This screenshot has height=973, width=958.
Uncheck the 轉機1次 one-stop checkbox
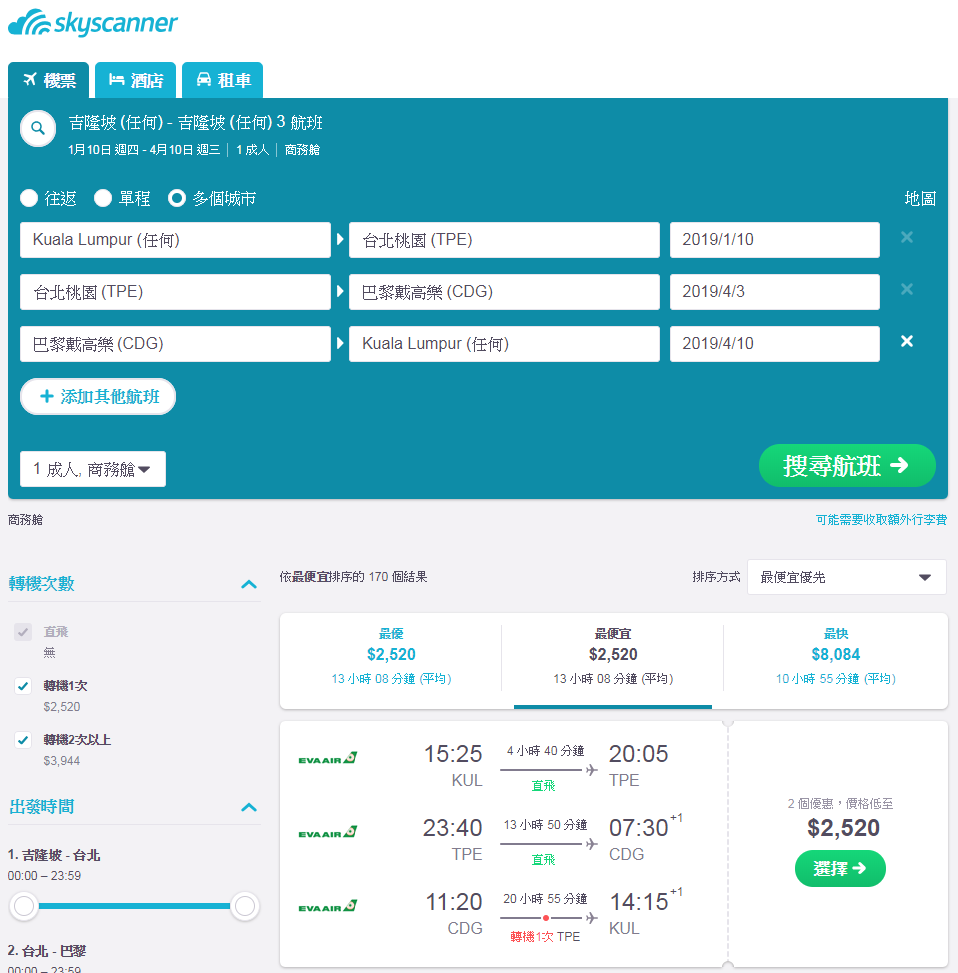tap(23, 686)
